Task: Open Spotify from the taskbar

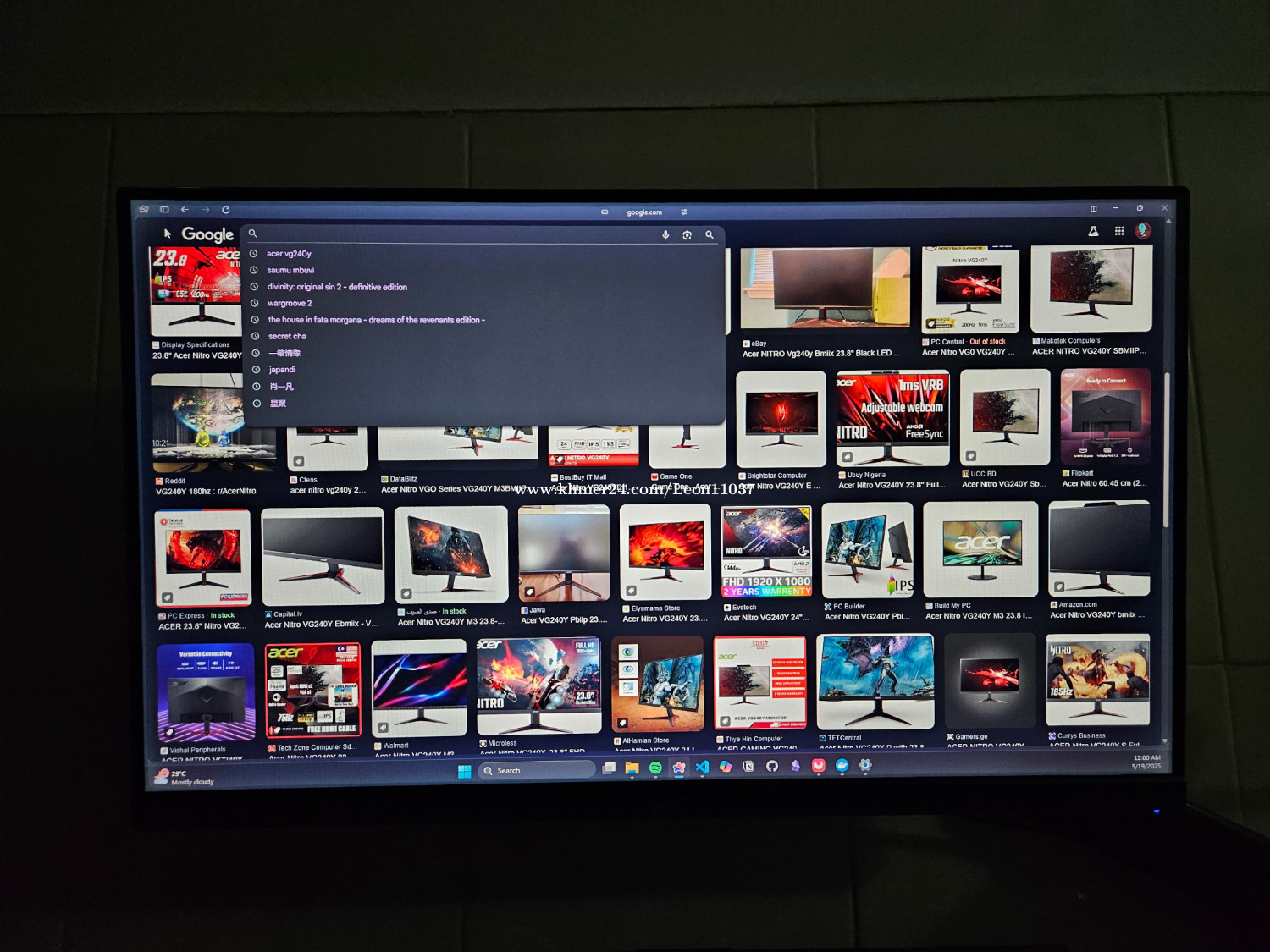Action: click(x=655, y=768)
